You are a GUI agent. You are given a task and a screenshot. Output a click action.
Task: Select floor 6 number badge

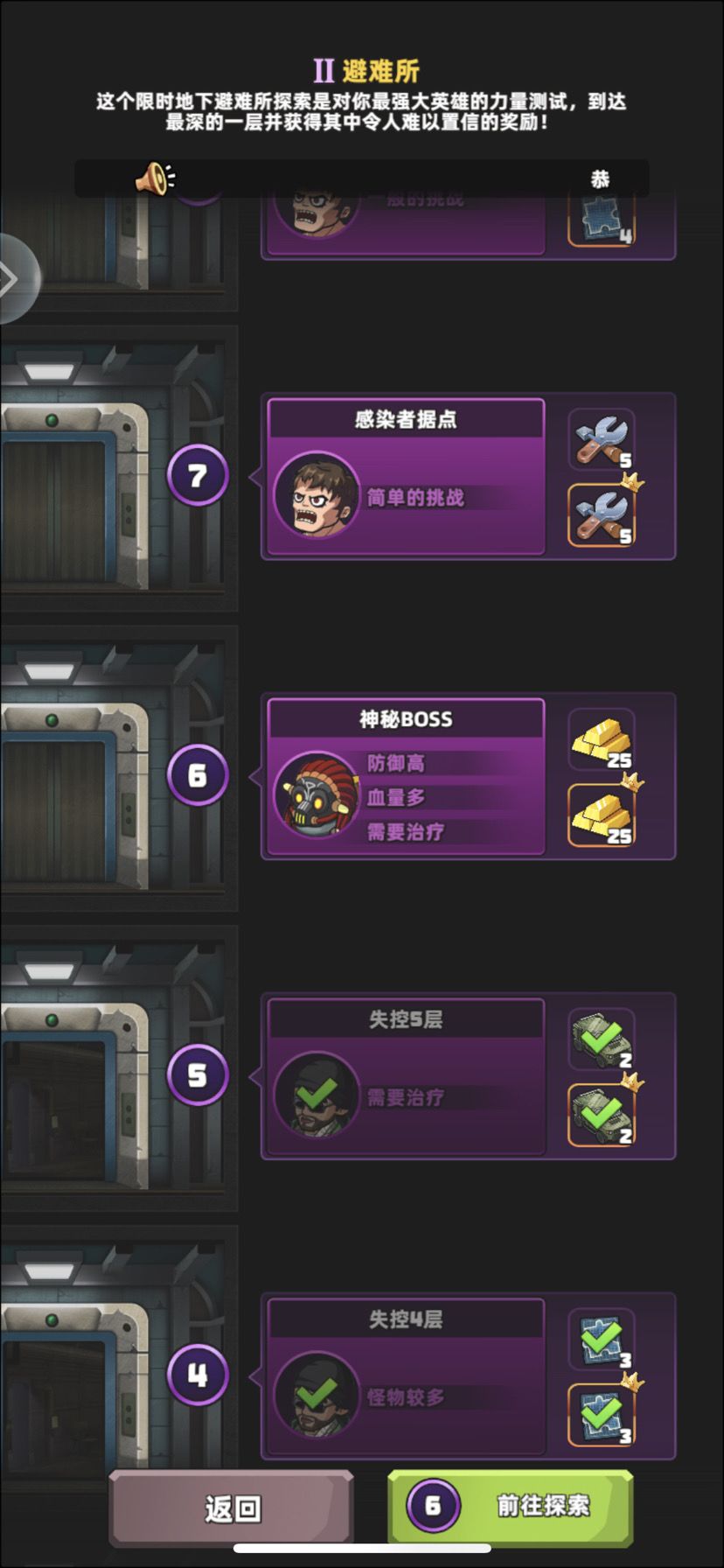click(x=198, y=774)
